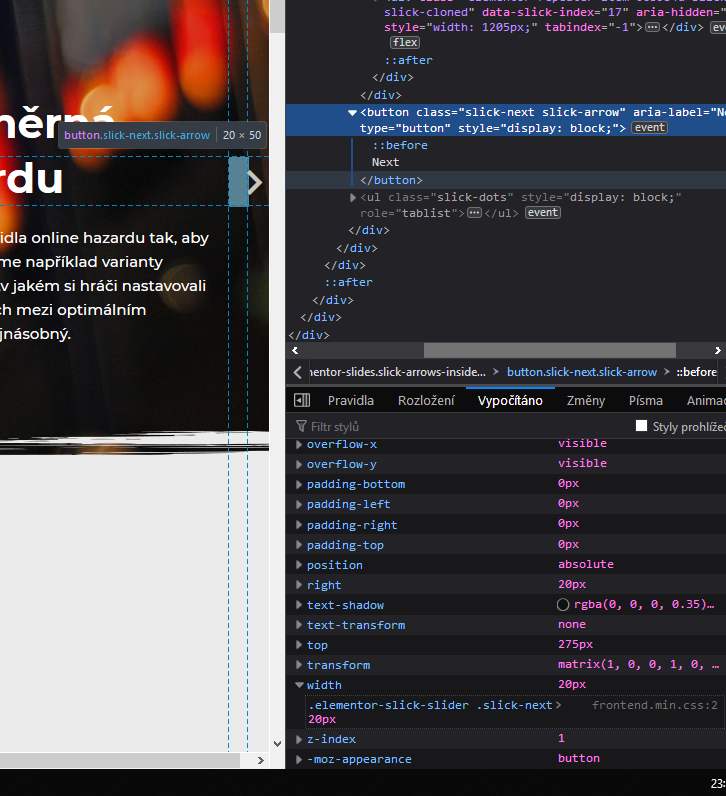
Task: Click the .elementor-slick-slider .slick-next selector
Action: [430, 705]
